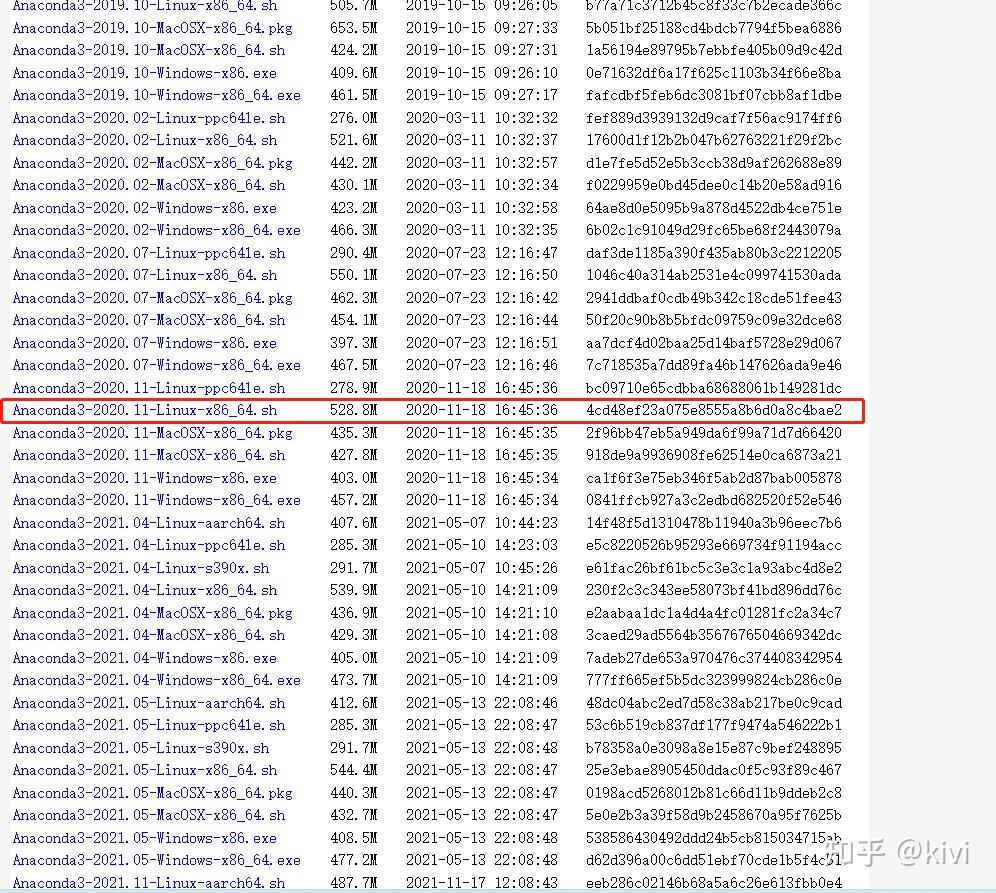Open Anaconda3-2019.10-Windows-x86.exe link
The image size is (996, 893).
click(145, 73)
